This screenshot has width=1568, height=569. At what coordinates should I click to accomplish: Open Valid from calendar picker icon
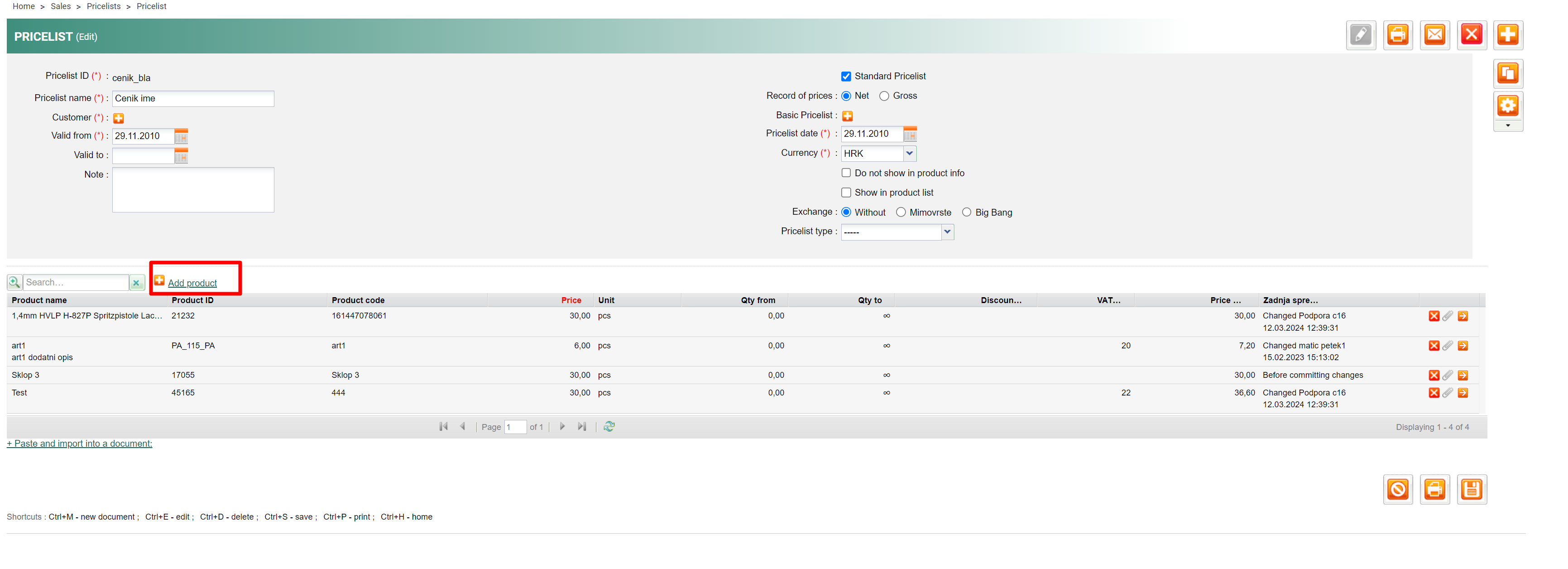(181, 136)
